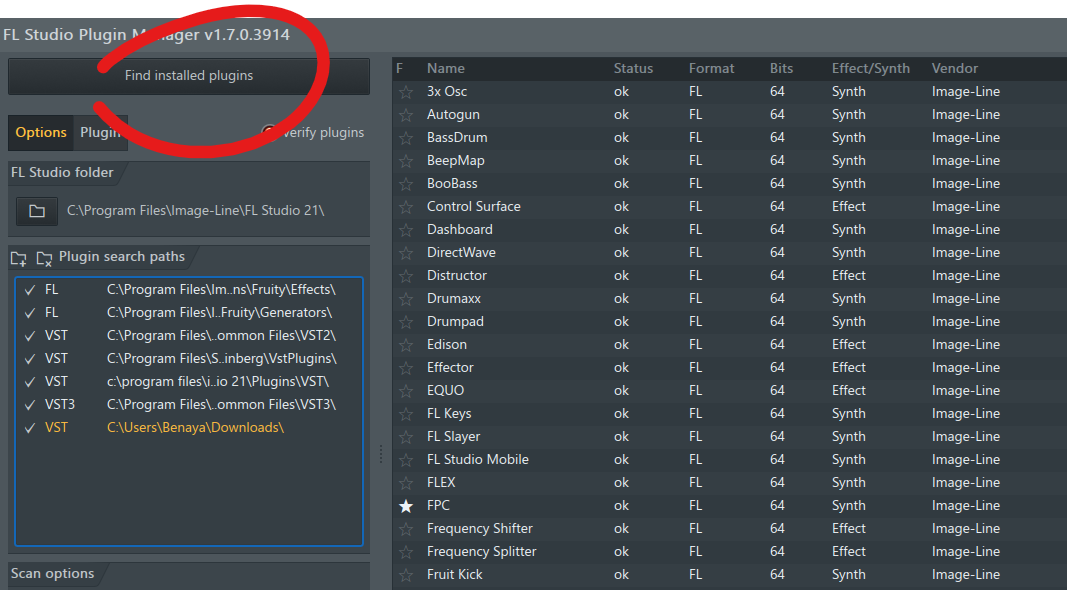This screenshot has height=590, width=1067.
Task: Click the FL Studio folder section header
Action: tap(62, 173)
